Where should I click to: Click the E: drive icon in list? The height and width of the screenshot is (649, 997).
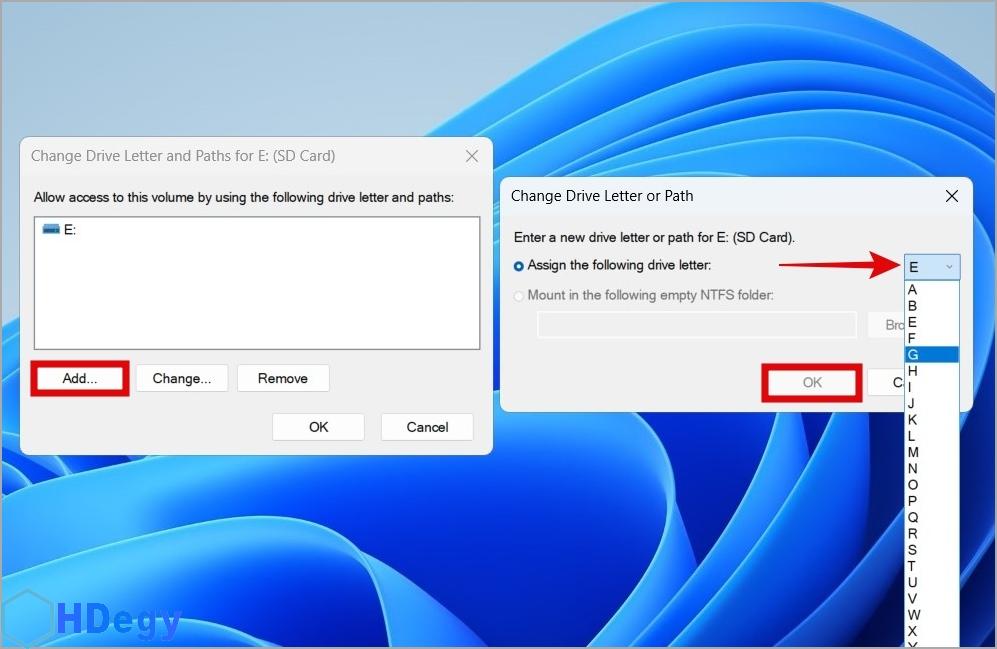coord(51,229)
